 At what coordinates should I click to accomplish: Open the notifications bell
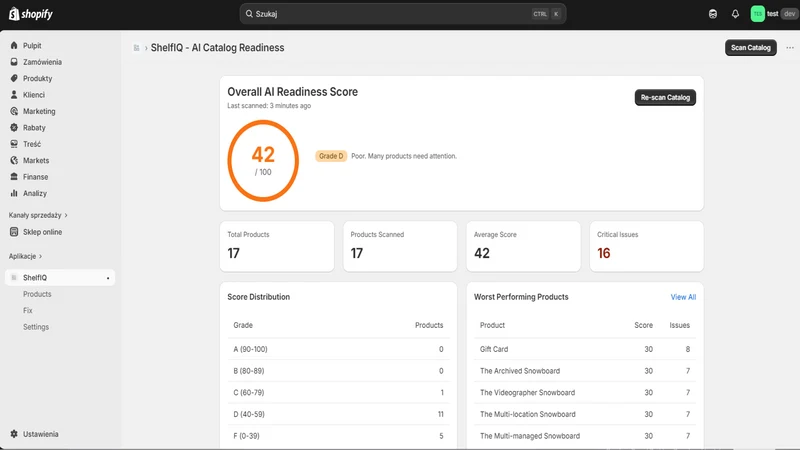click(735, 14)
